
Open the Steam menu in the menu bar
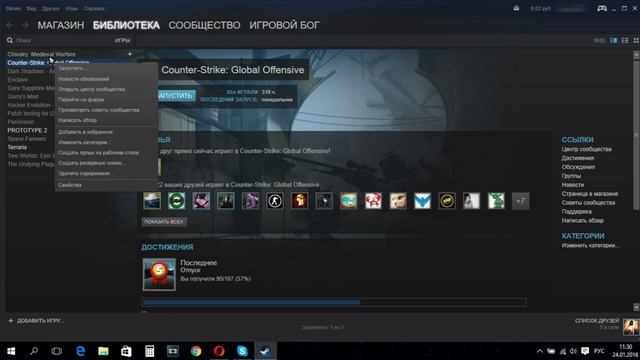[x=13, y=9]
